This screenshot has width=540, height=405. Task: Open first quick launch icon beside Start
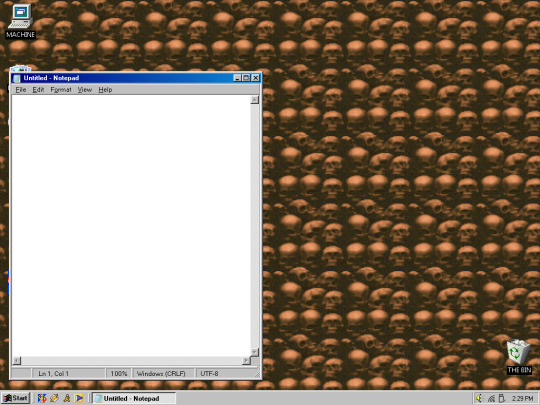pos(42,398)
